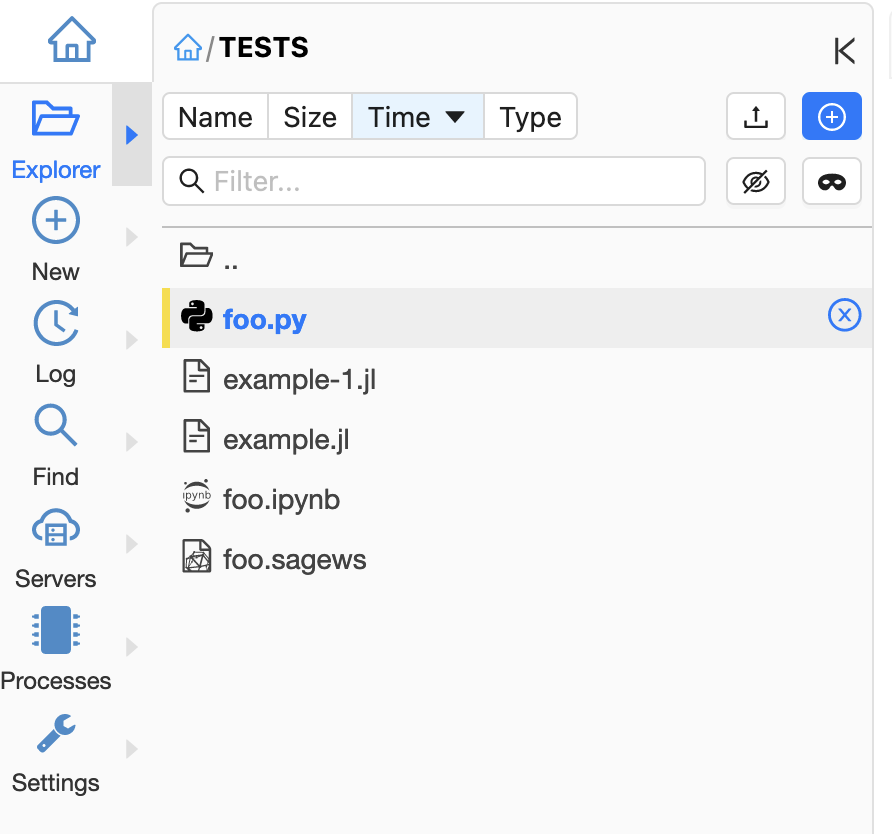Open the Log clock icon
This screenshot has height=834, width=892.
pyautogui.click(x=56, y=324)
